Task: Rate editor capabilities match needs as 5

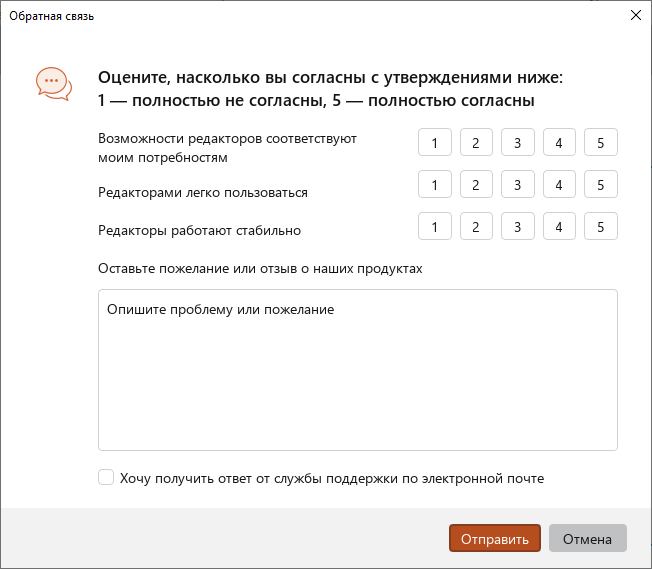Action: pyautogui.click(x=601, y=142)
